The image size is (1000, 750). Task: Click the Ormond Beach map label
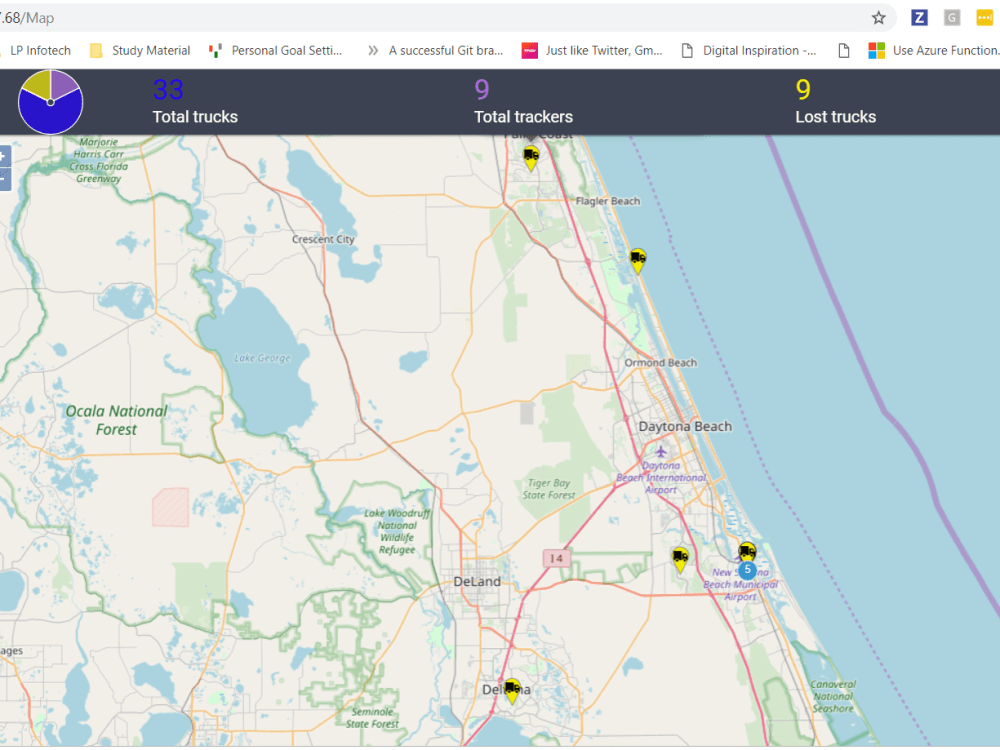[661, 362]
